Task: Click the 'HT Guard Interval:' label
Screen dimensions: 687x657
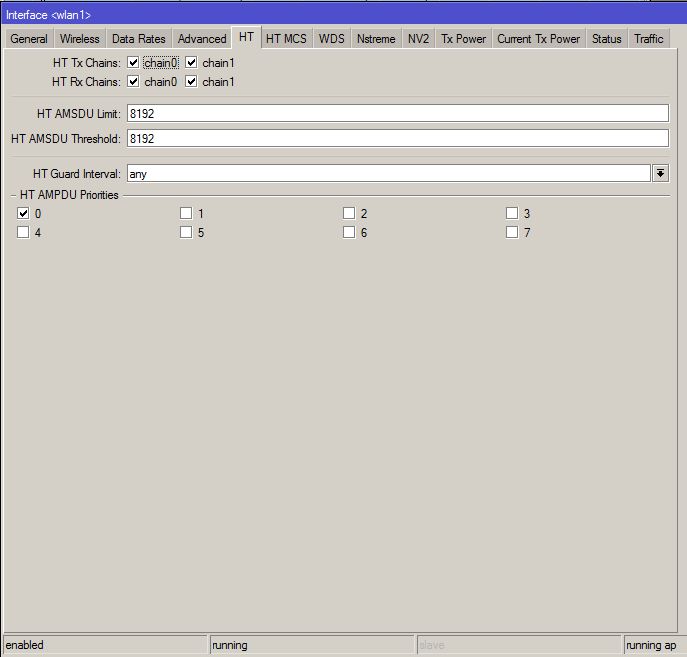Action: pyautogui.click(x=77, y=173)
